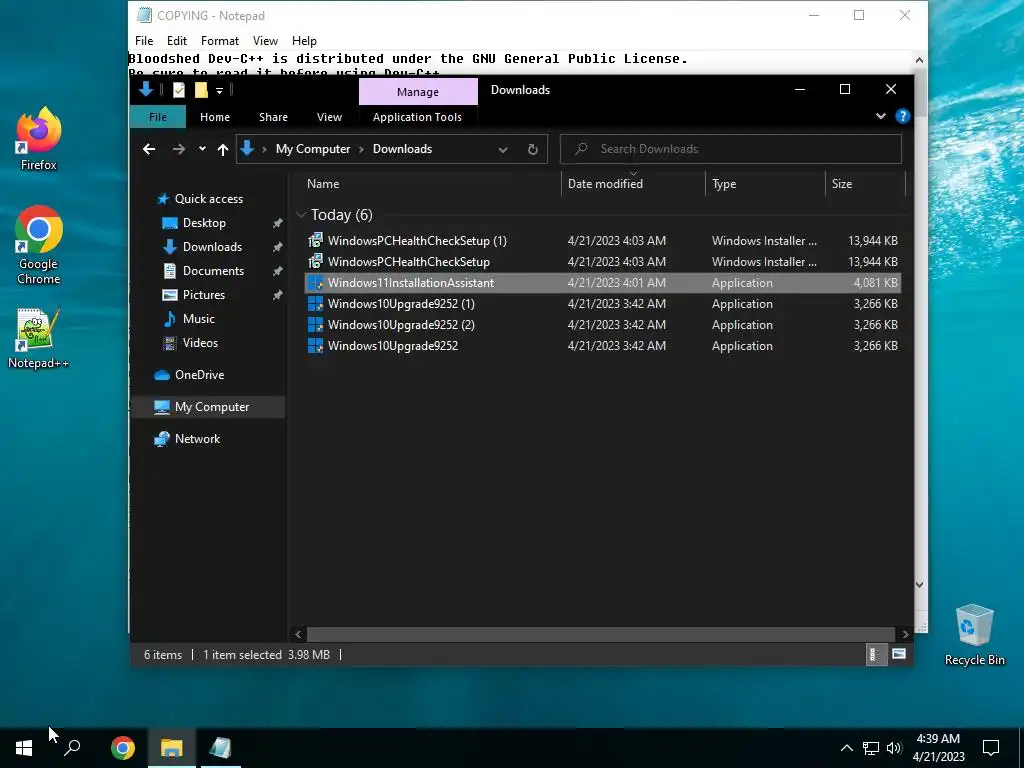1024x768 pixels.
Task: Open Documents in the navigation pane
Action: point(214,271)
